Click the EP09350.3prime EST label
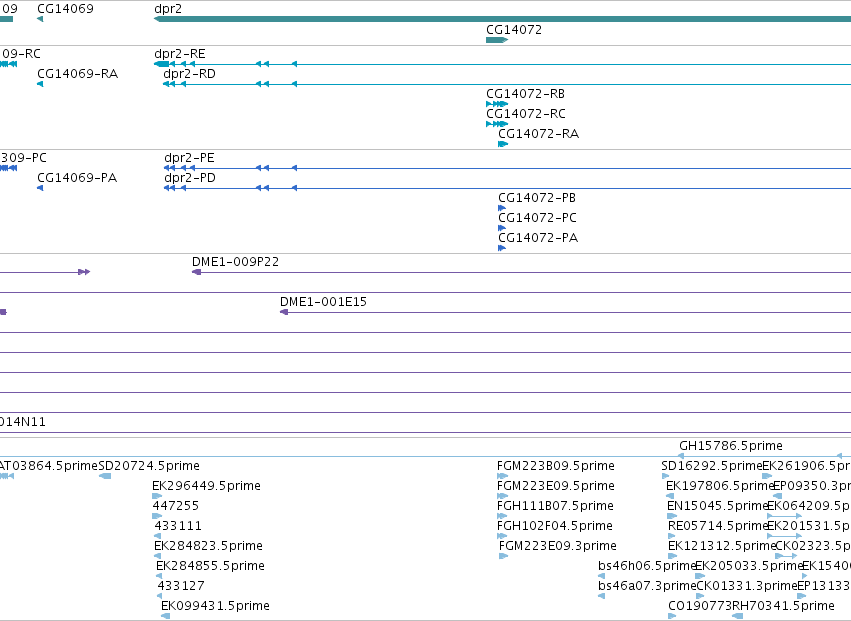The width and height of the screenshot is (851, 621). click(x=811, y=486)
